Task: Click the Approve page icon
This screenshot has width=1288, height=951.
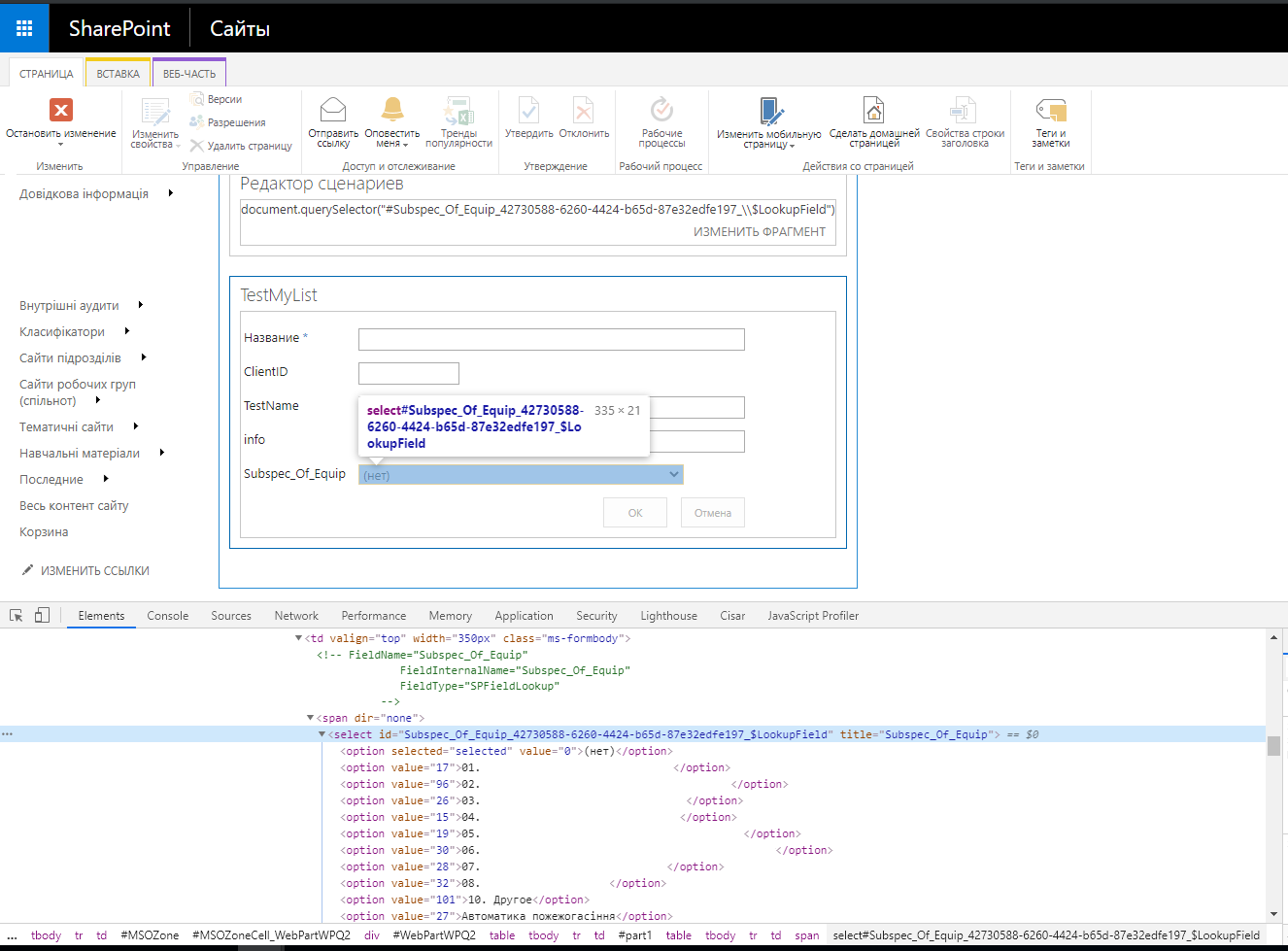Action: coord(529,109)
